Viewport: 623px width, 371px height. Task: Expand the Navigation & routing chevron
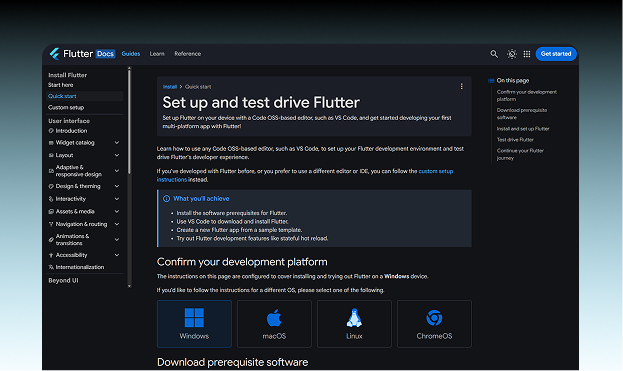coord(117,224)
